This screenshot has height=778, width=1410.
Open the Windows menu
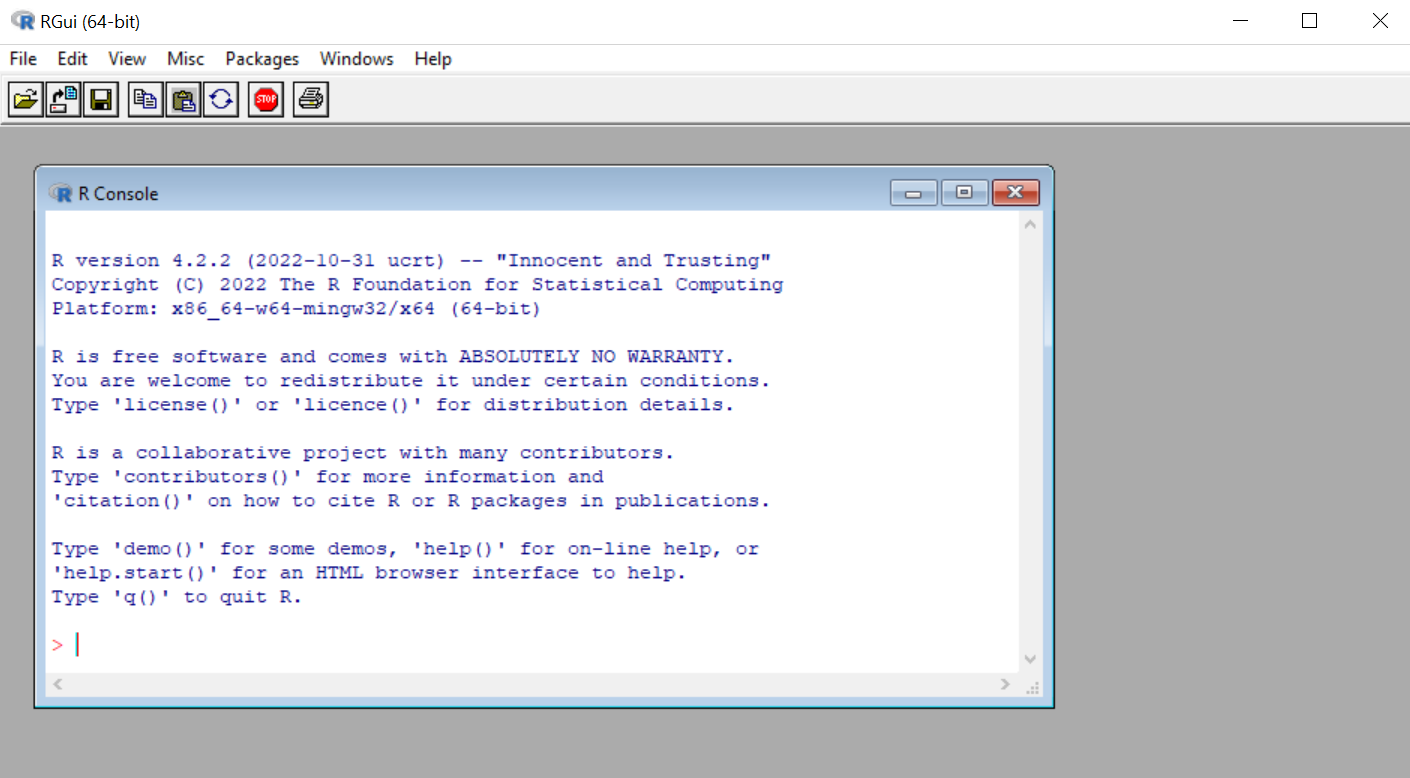coord(357,59)
